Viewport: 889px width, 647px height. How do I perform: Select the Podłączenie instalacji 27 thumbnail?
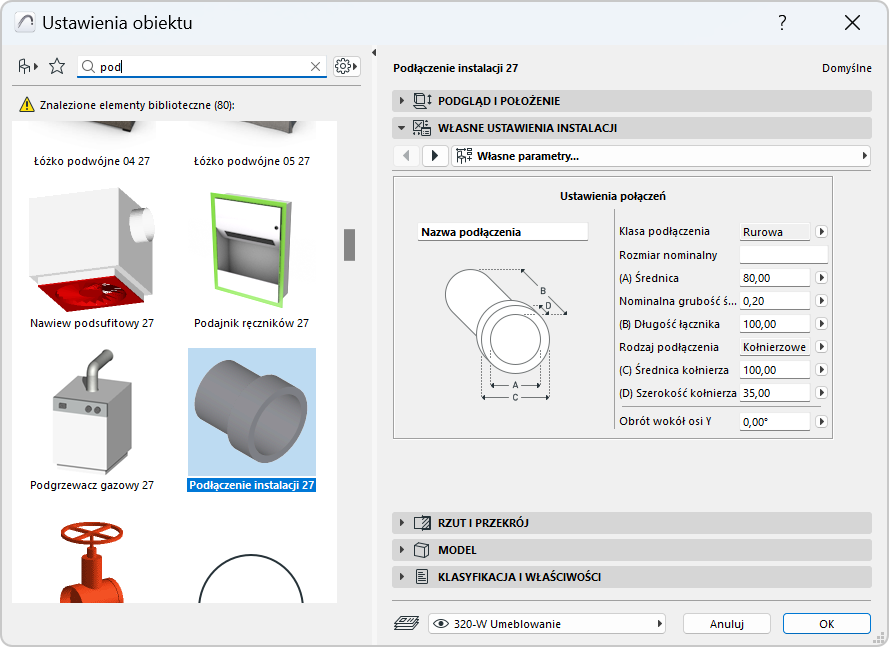coord(252,412)
